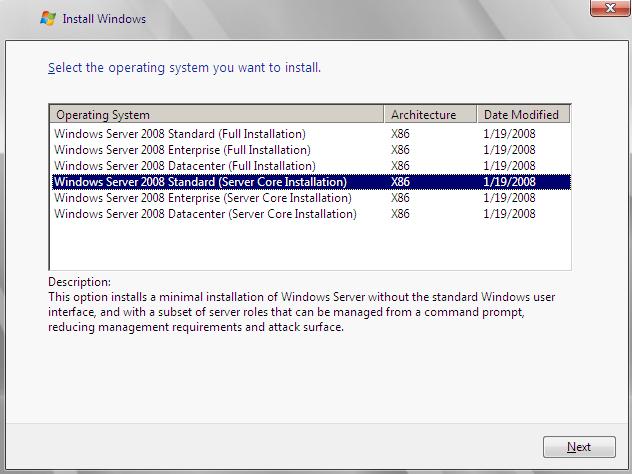The image size is (632, 474).
Task: Click the Description label text
Action: coord(79,283)
